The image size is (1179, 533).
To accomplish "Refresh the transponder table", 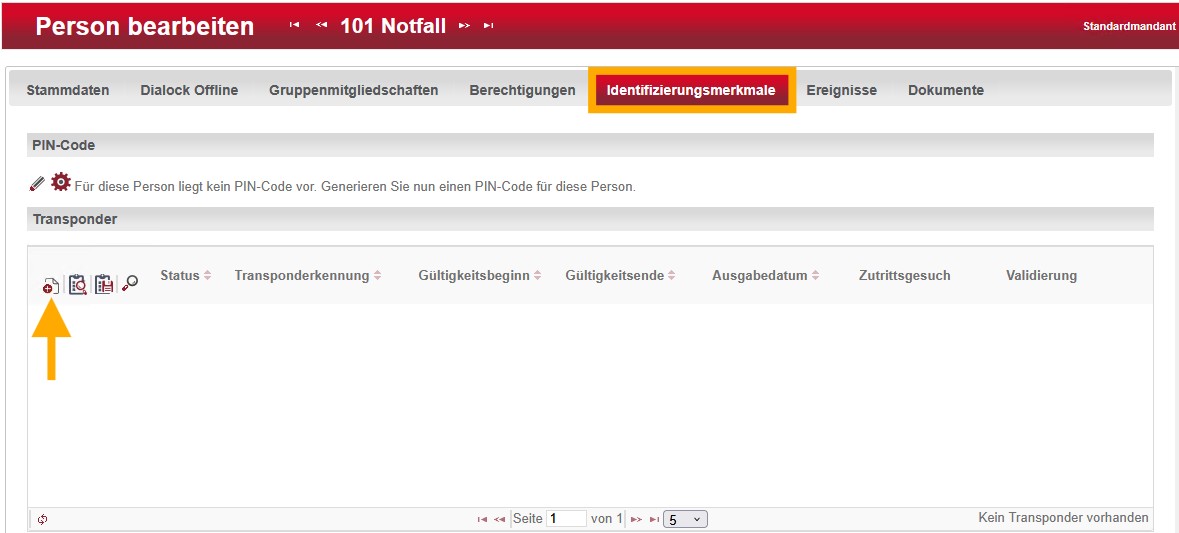I will [42, 519].
